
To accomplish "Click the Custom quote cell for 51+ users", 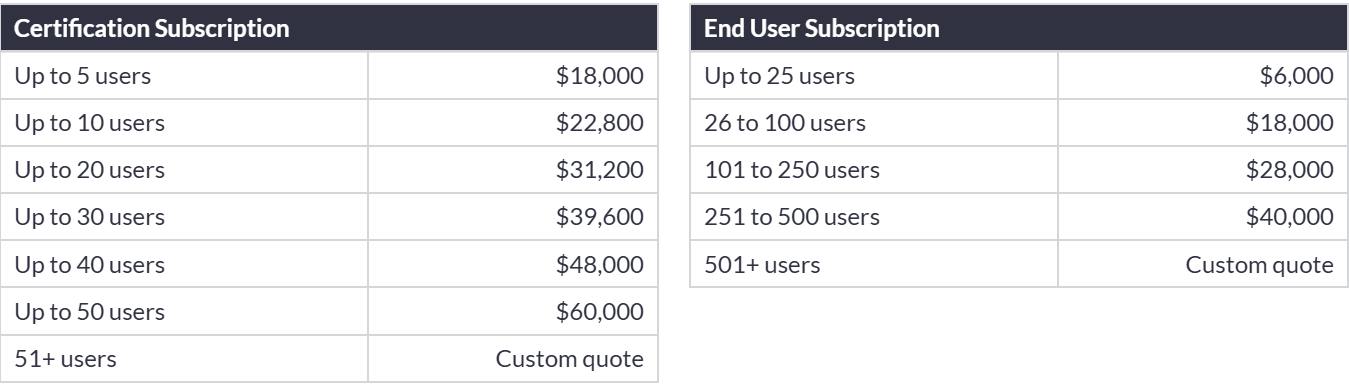I will click(x=513, y=358).
